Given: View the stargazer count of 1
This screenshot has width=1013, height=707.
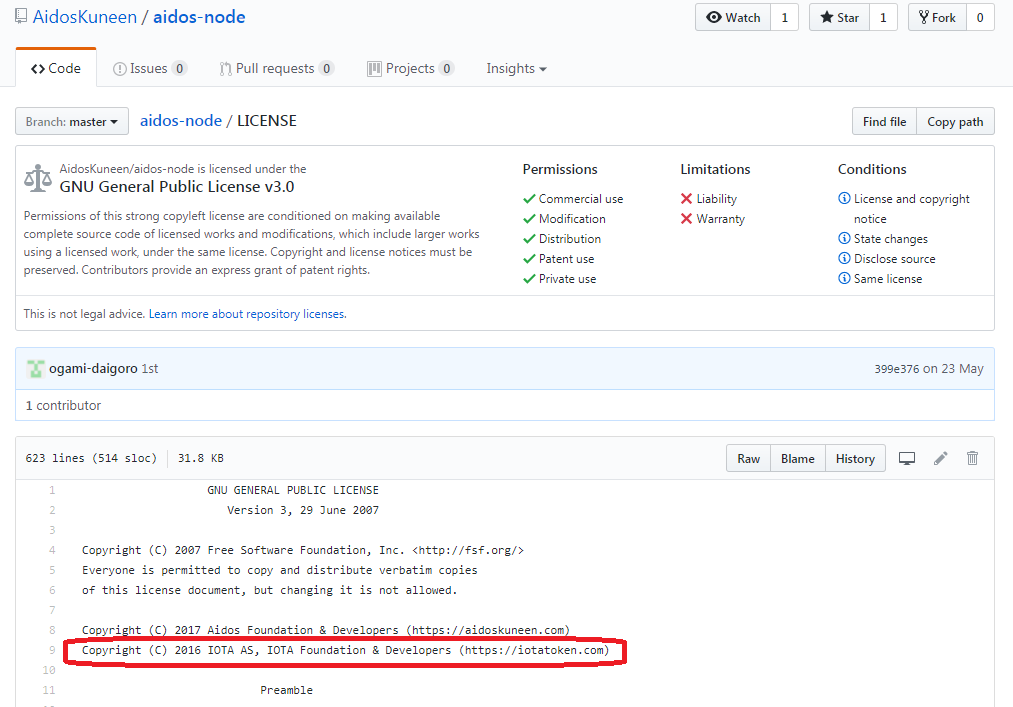Looking at the screenshot, I should 883,17.
